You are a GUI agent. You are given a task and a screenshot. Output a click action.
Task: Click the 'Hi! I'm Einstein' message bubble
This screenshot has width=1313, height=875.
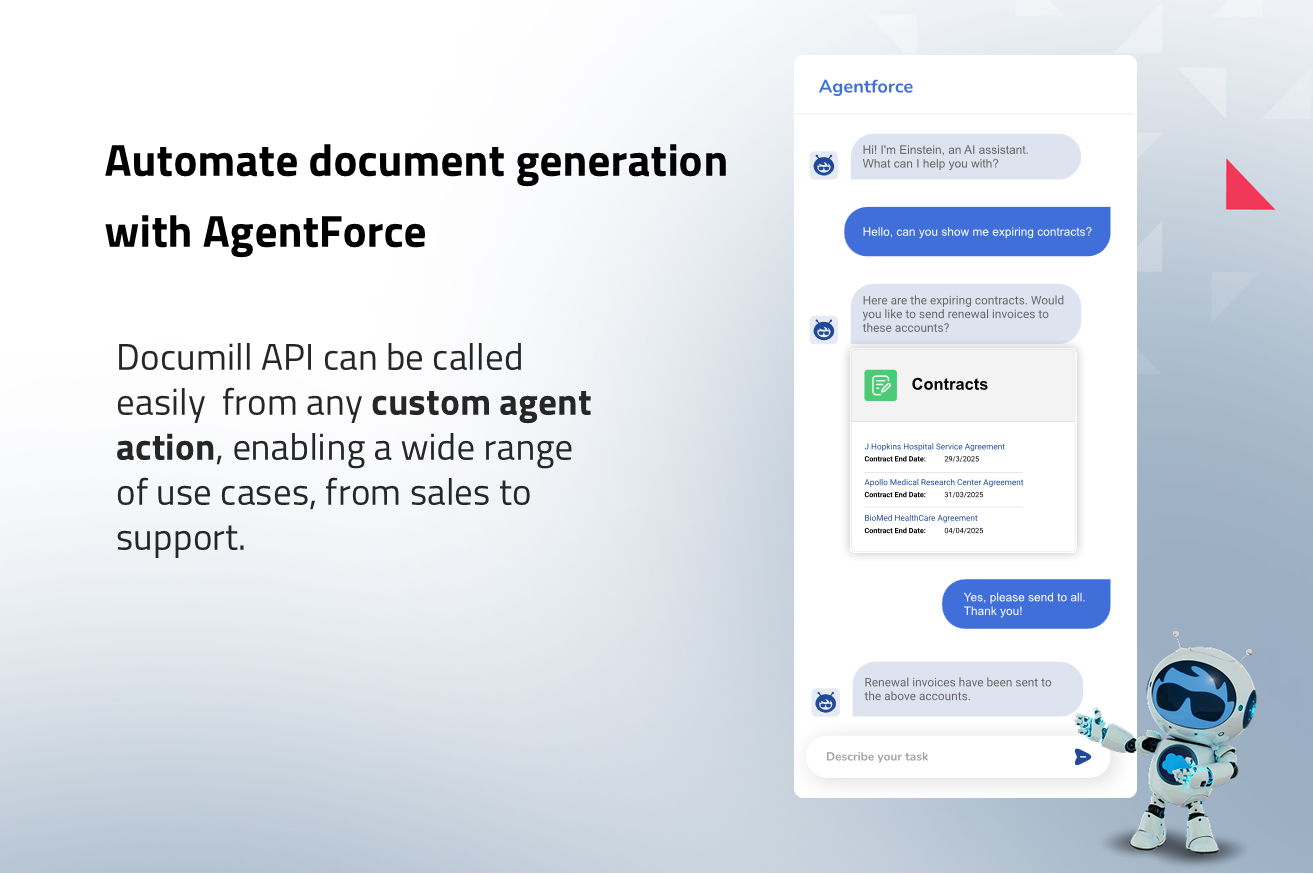click(x=966, y=157)
